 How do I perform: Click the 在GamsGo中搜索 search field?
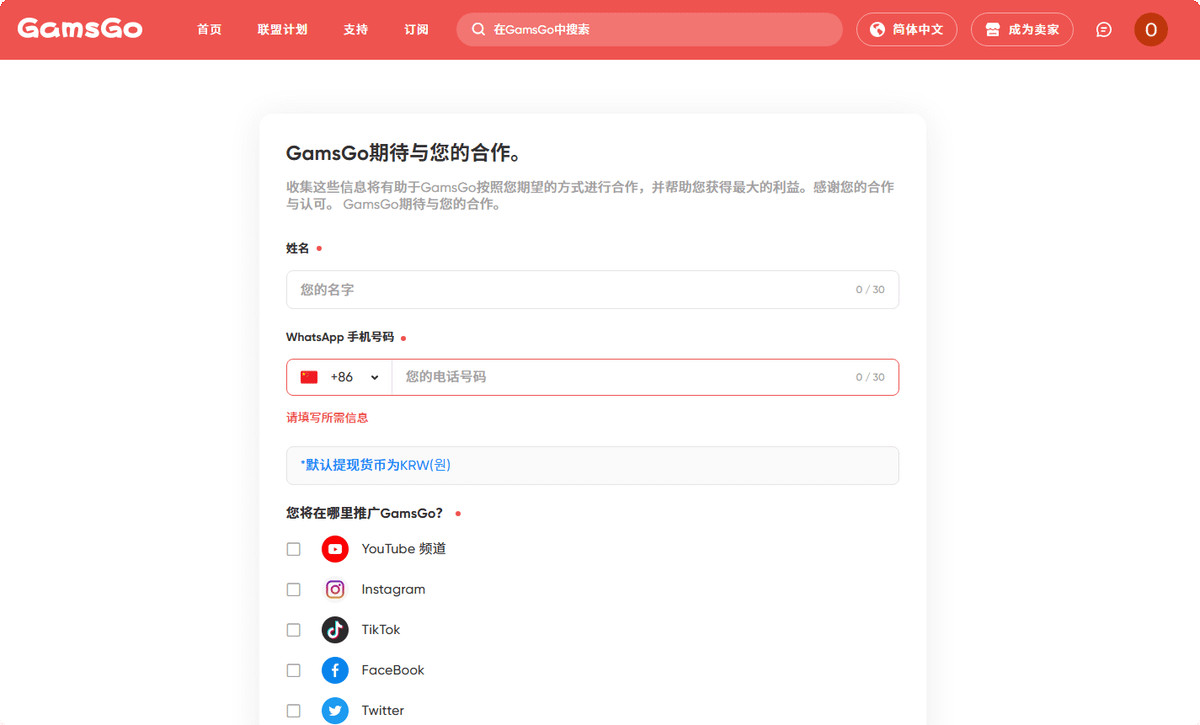(649, 29)
